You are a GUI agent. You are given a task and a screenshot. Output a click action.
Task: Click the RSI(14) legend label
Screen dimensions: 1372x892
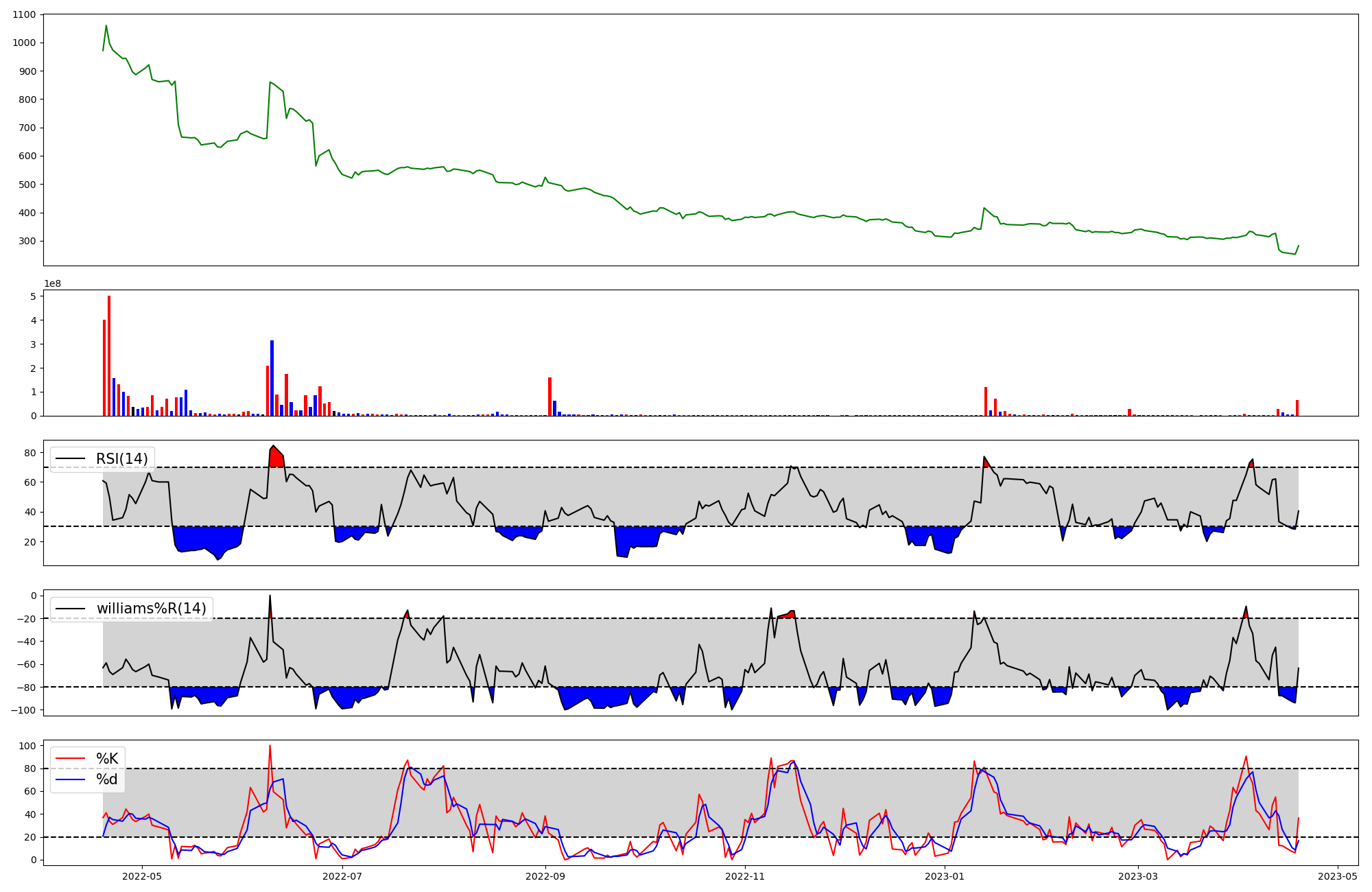pos(121,459)
